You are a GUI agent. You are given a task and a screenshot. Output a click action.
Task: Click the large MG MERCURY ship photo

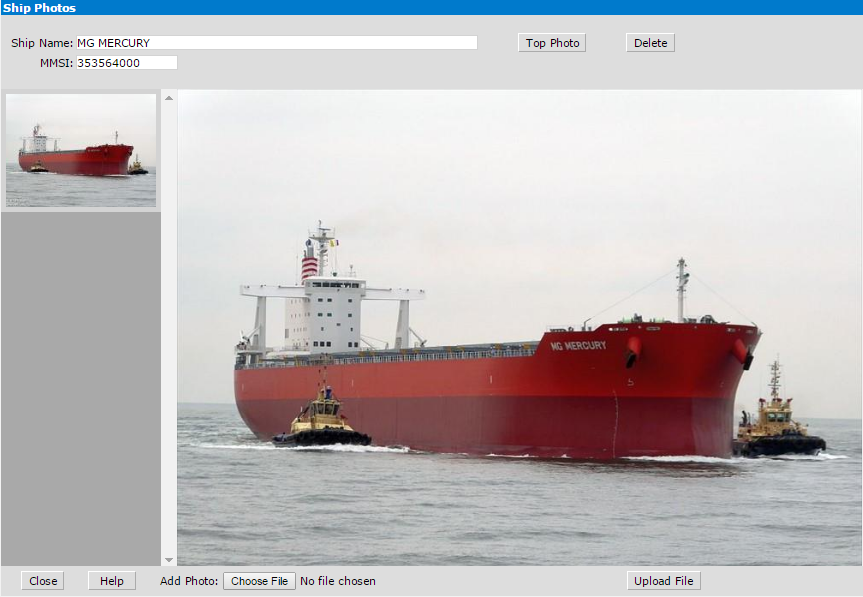pos(520,328)
